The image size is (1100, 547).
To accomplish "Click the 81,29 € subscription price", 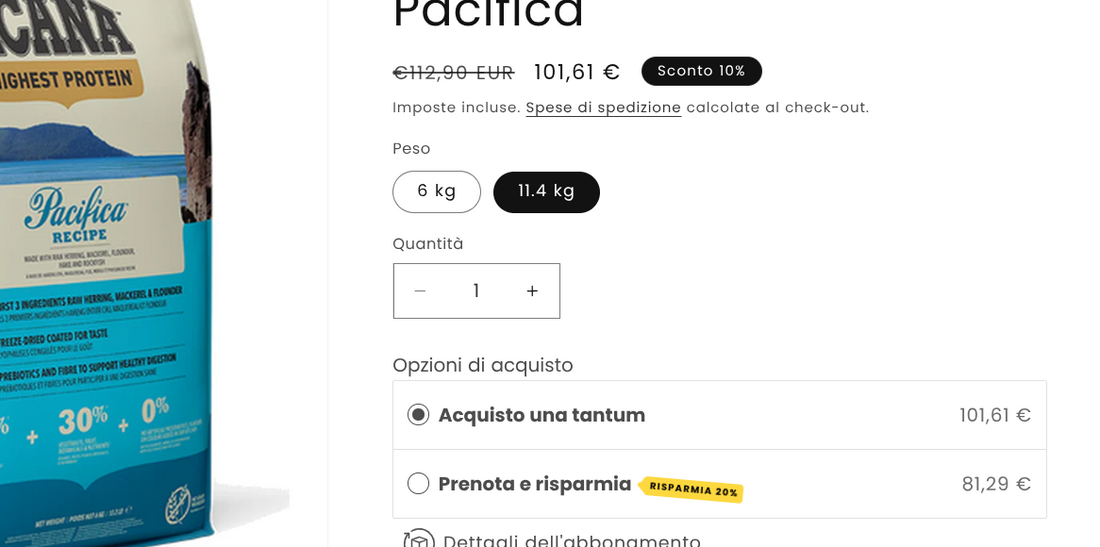I will (996, 484).
